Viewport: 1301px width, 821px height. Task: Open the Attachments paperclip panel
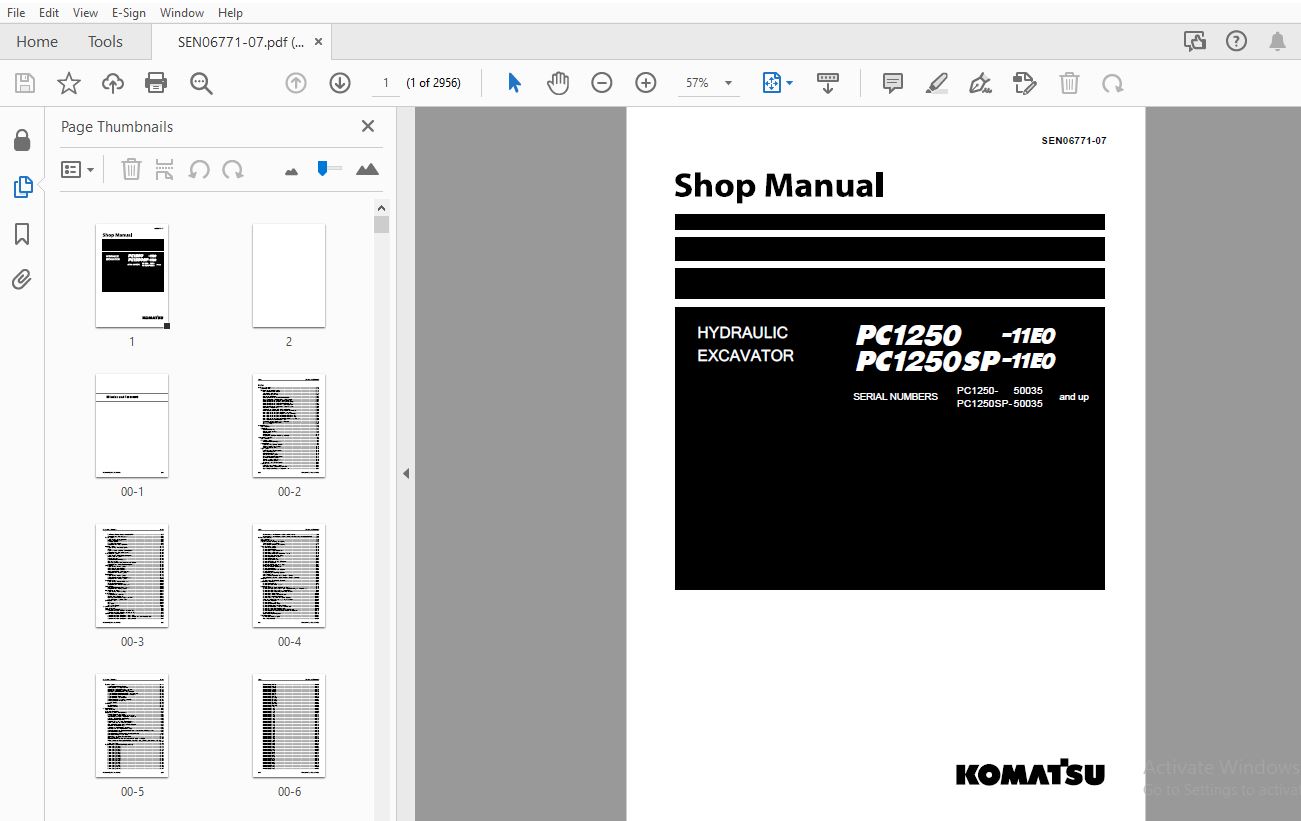pyautogui.click(x=22, y=279)
